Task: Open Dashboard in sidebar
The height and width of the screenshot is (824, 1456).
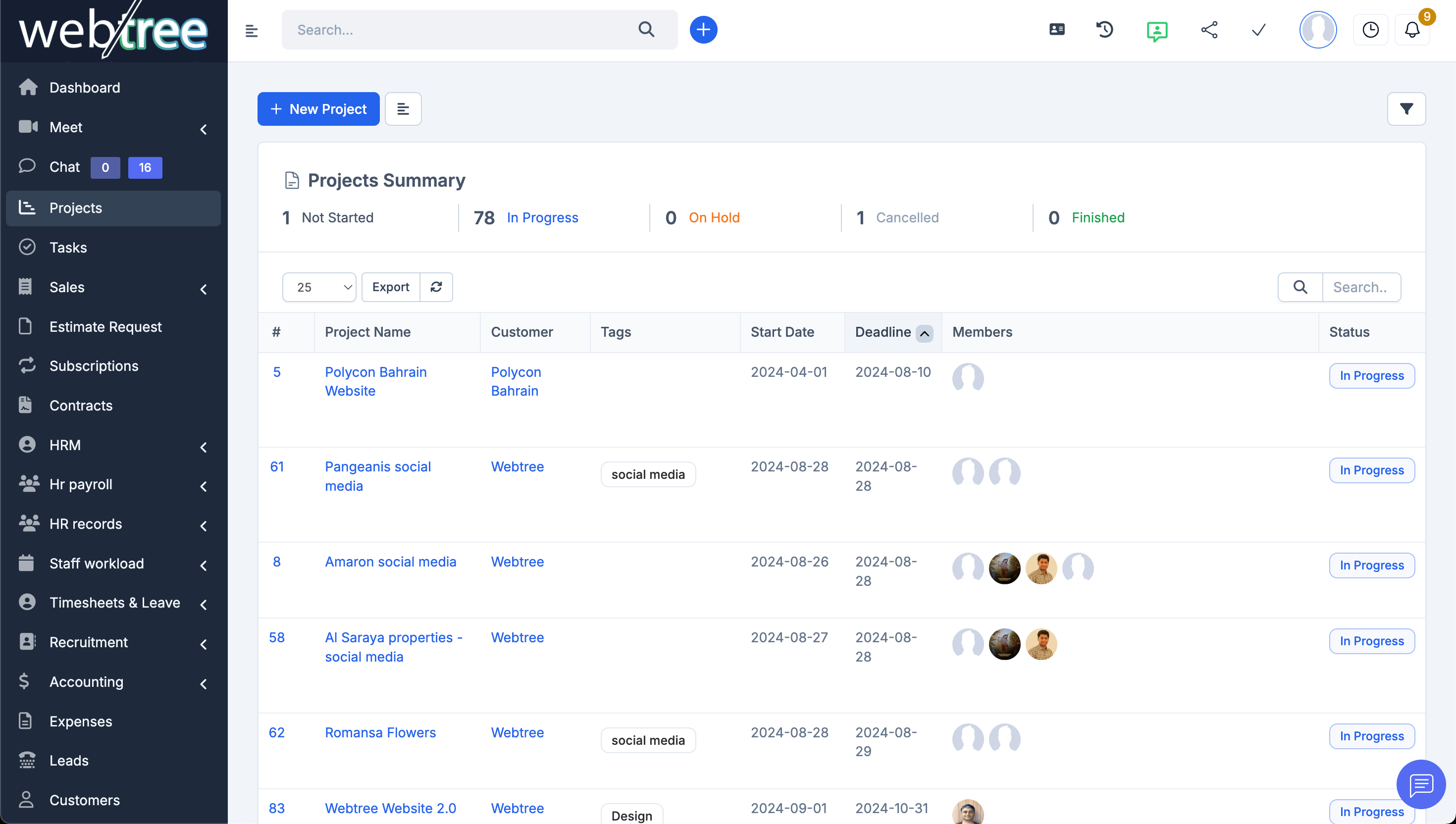Action: click(113, 88)
